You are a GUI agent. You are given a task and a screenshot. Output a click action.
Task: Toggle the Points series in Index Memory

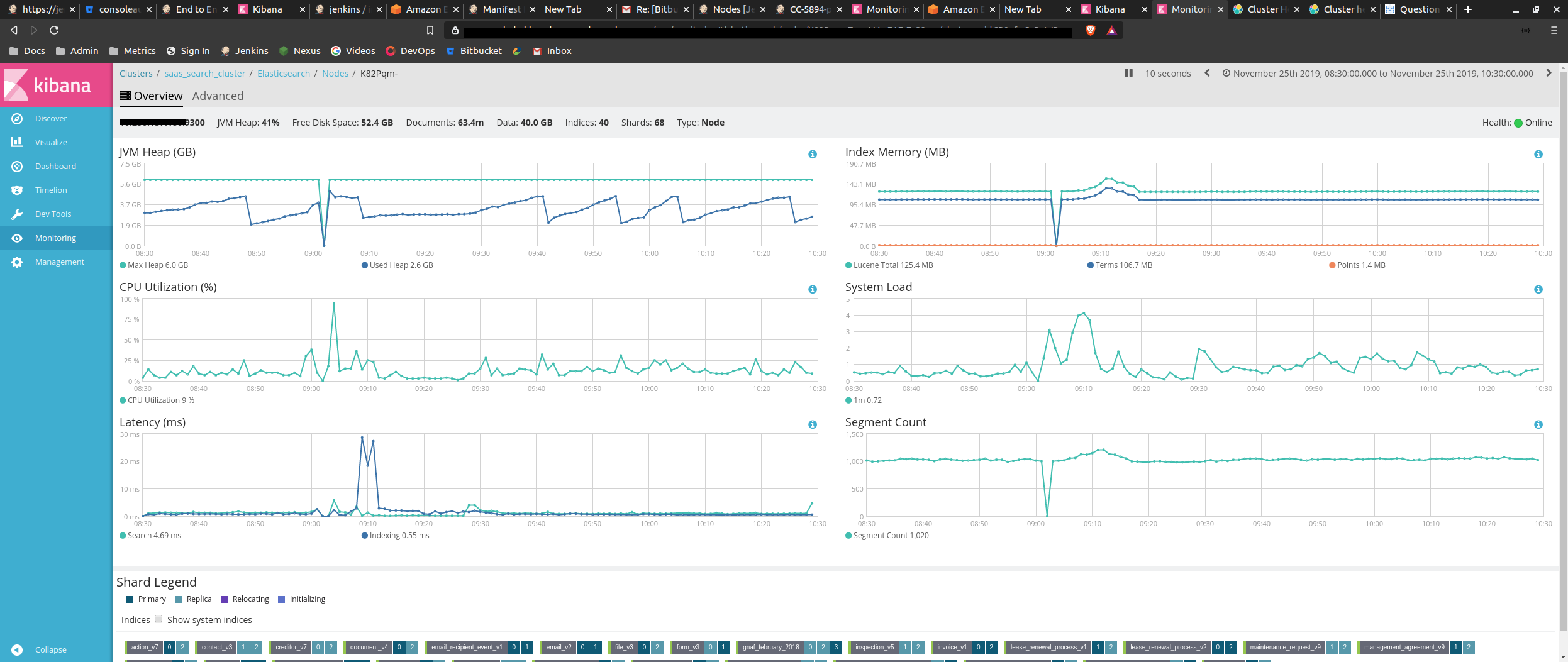click(1357, 265)
